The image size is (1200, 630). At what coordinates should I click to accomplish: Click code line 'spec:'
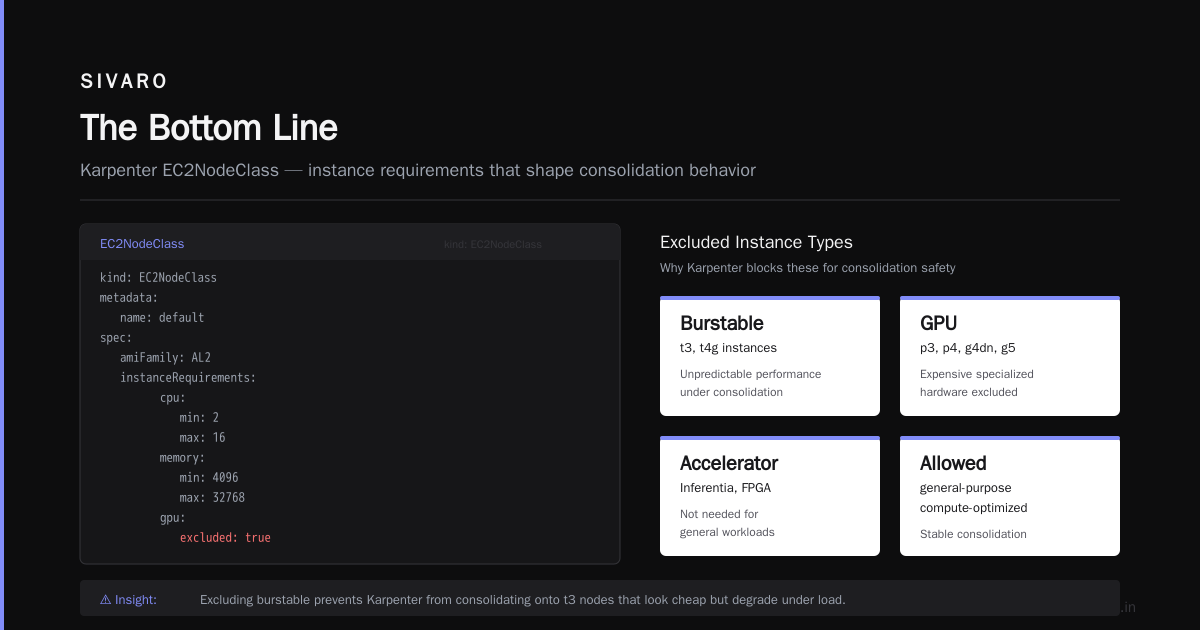pos(116,337)
